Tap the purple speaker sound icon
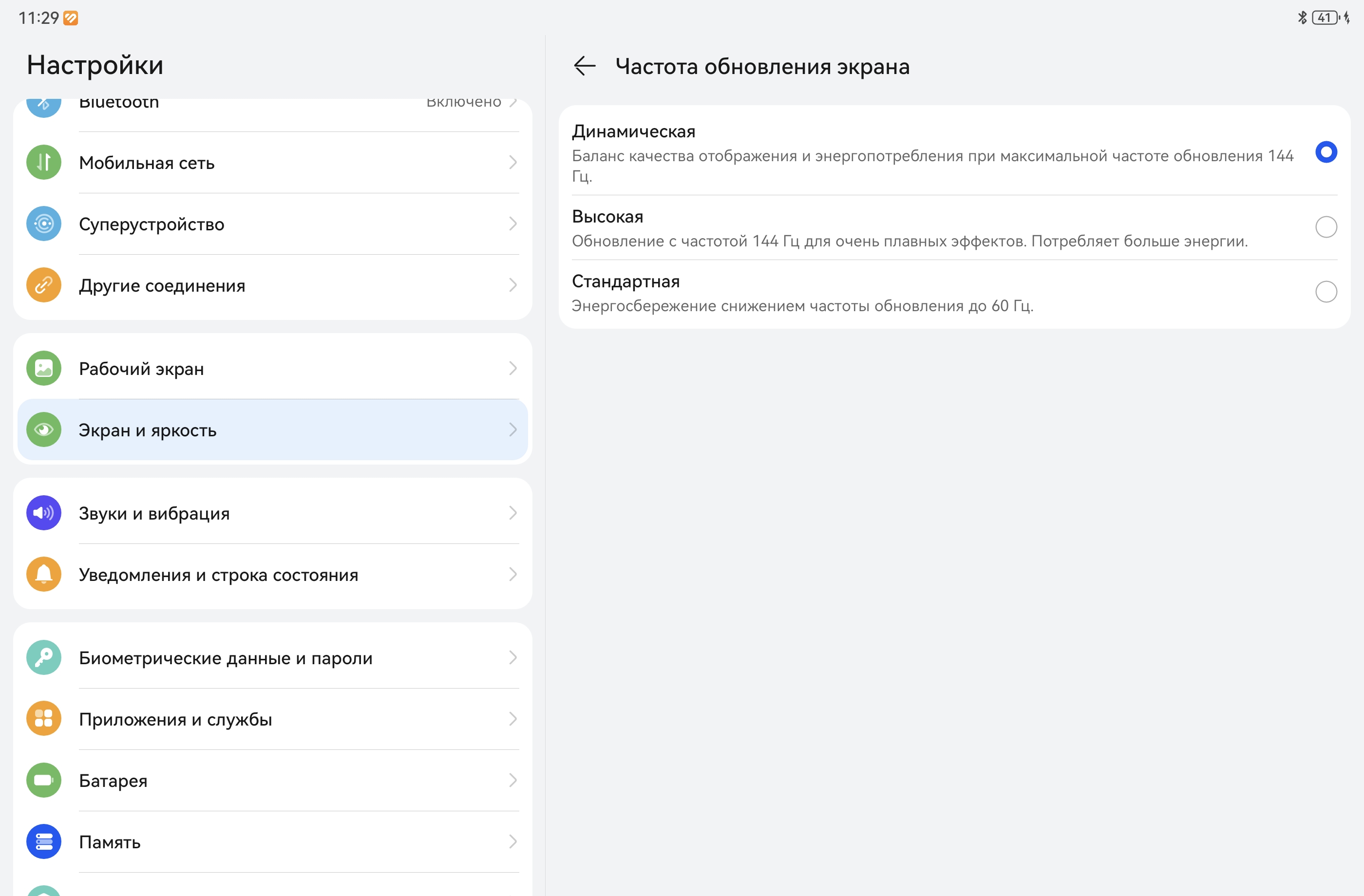The width and height of the screenshot is (1364, 896). 43,513
